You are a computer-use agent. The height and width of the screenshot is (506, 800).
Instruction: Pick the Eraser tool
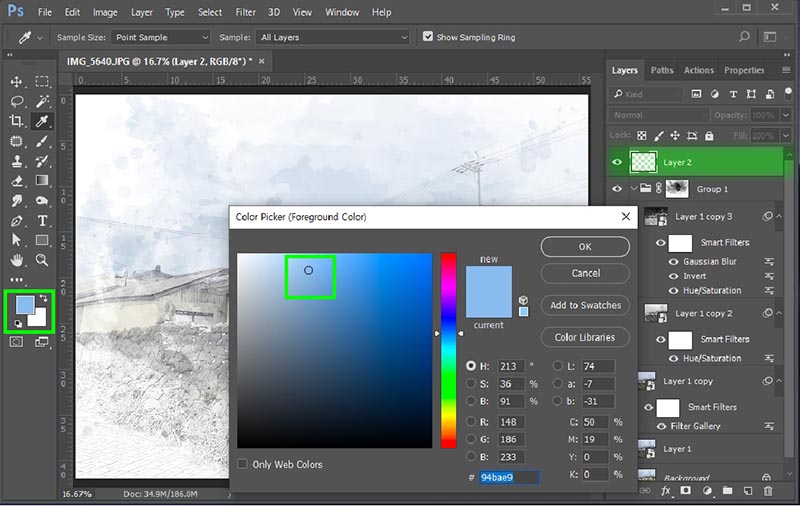[x=16, y=181]
